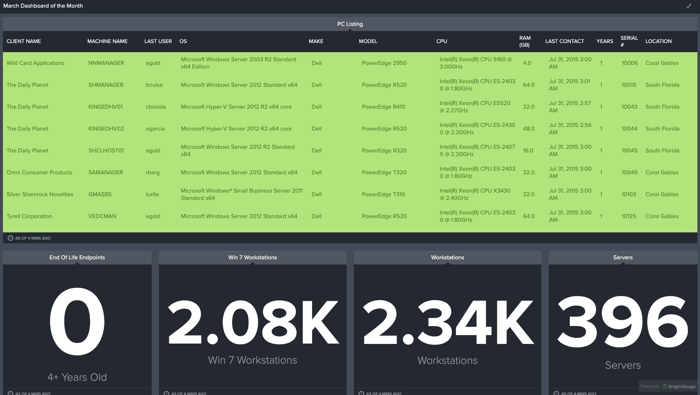The height and width of the screenshot is (395, 700).
Task: Click Windows Server 2003 R2 Standard OS cell
Action: 238,63
